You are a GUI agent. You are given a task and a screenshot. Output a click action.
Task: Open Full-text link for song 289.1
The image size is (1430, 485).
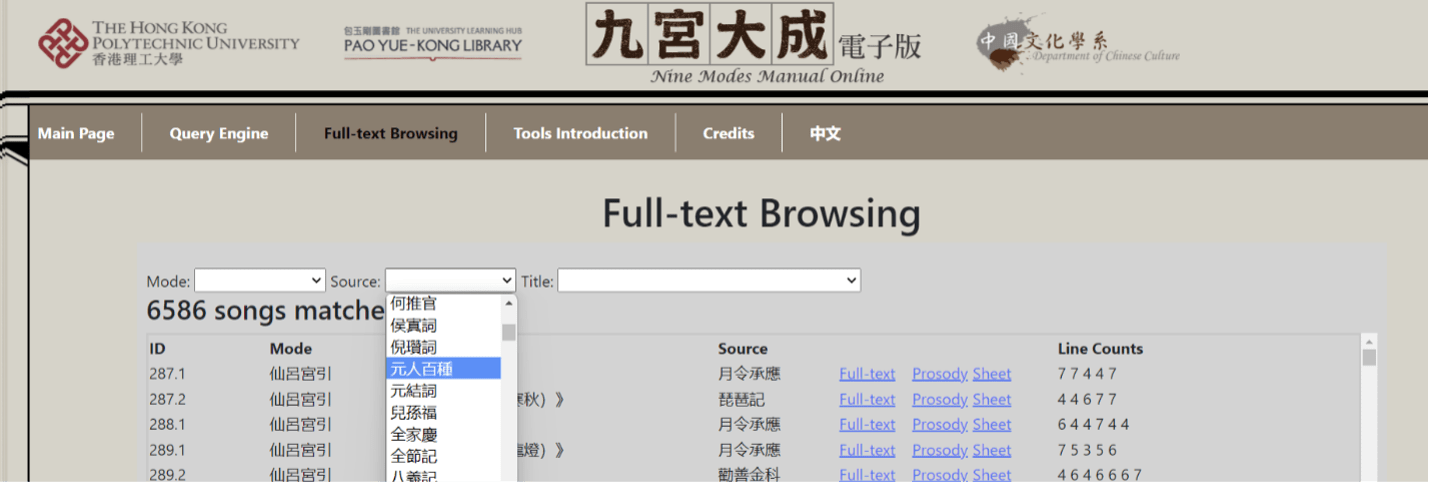pyautogui.click(x=867, y=450)
